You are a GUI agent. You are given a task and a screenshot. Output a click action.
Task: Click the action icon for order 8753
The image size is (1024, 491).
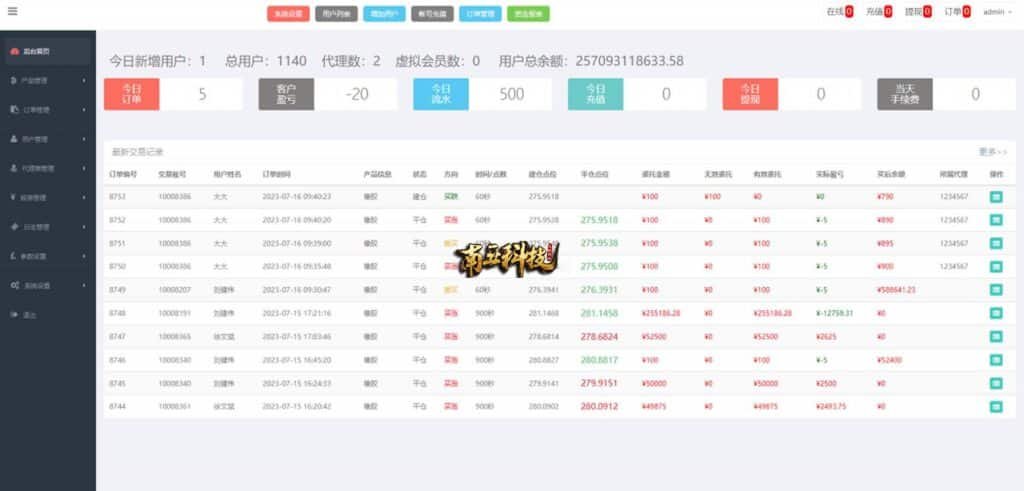(x=996, y=197)
